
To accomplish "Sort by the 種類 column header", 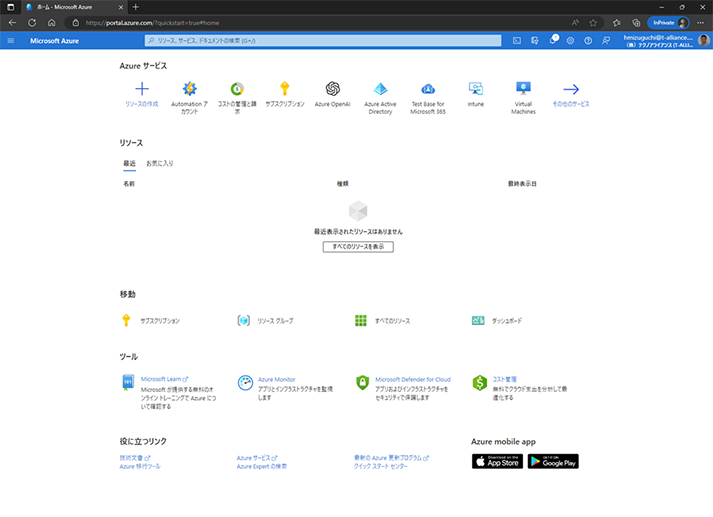I will pos(342,184).
